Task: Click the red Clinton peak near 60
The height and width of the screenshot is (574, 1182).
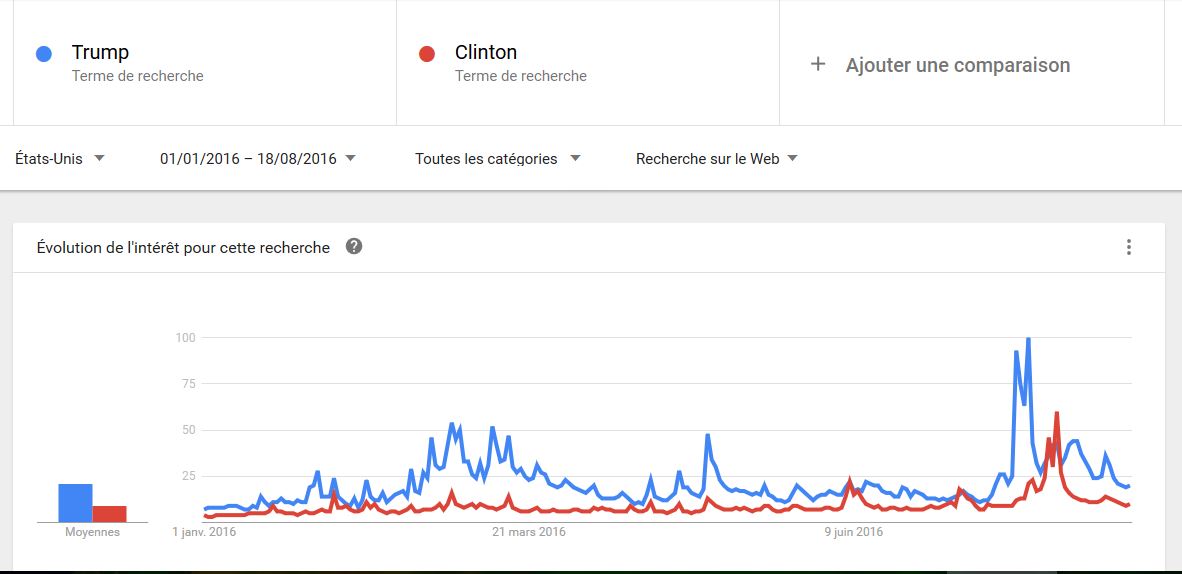Action: (1057, 413)
